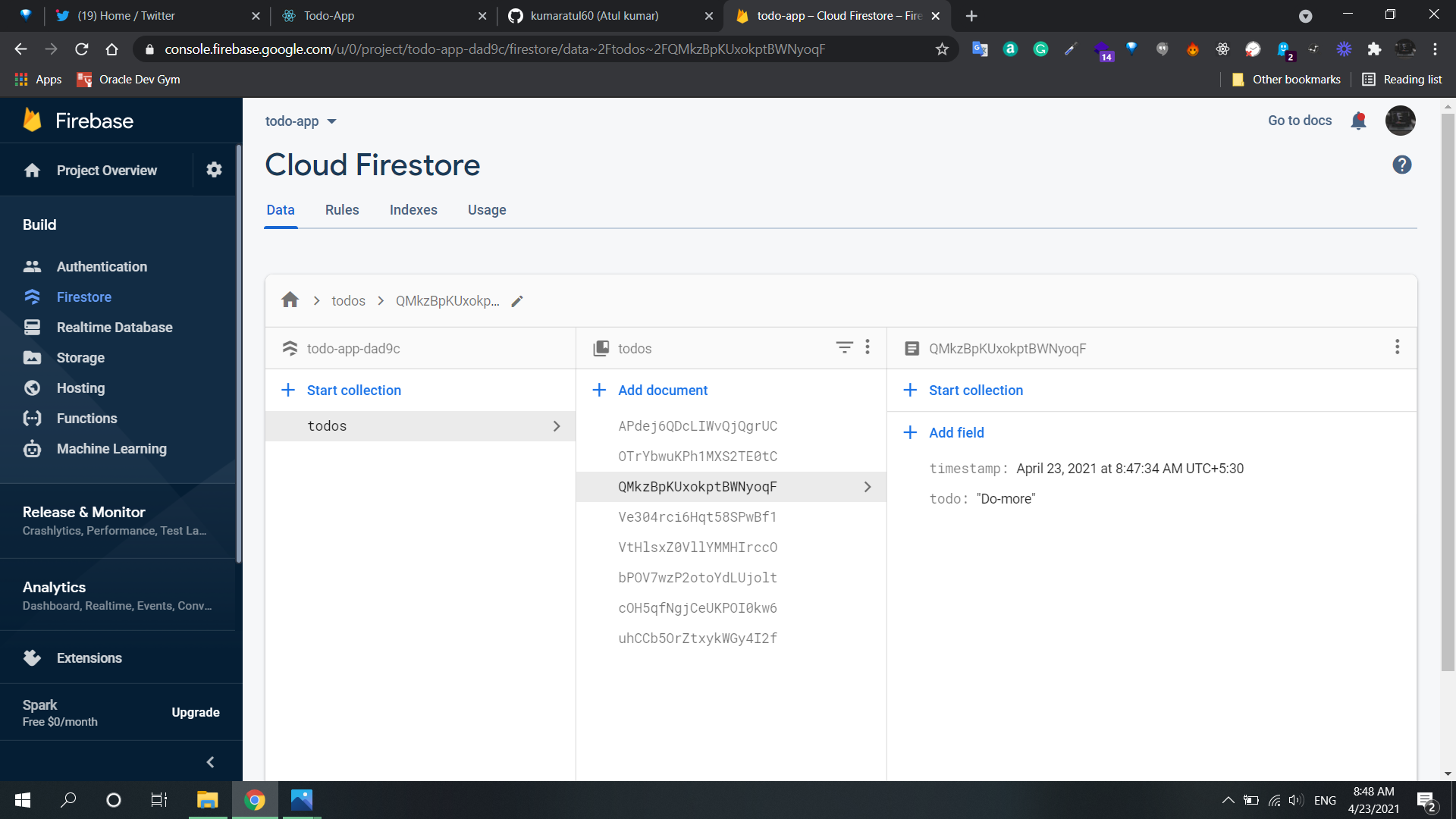
Task: Switch to the Rules tab
Action: [342, 210]
